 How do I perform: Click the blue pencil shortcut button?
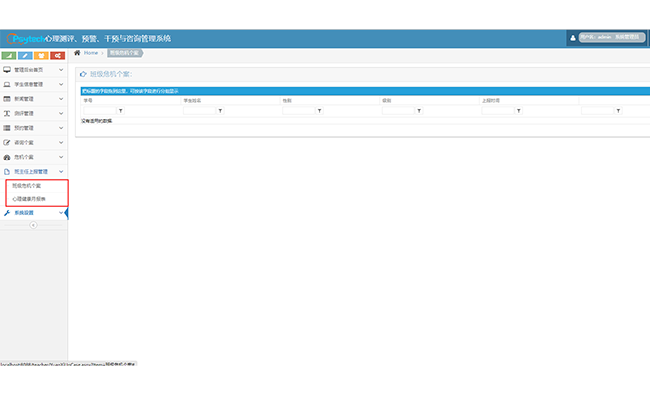[x=25, y=56]
